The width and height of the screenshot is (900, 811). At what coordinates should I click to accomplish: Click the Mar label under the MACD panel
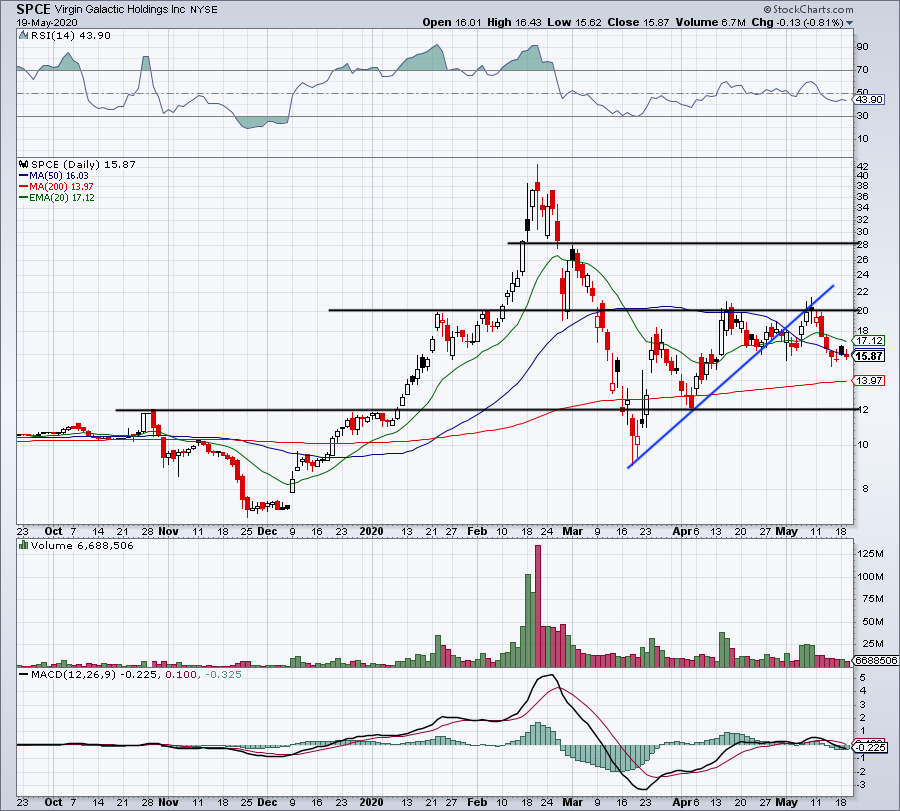pyautogui.click(x=572, y=802)
